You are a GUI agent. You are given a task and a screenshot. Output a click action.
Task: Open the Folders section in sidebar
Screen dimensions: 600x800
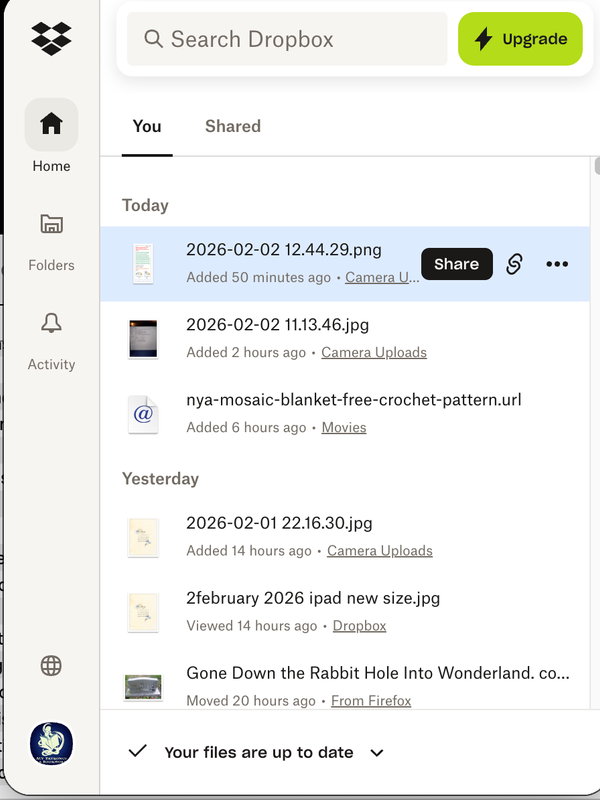point(51,224)
